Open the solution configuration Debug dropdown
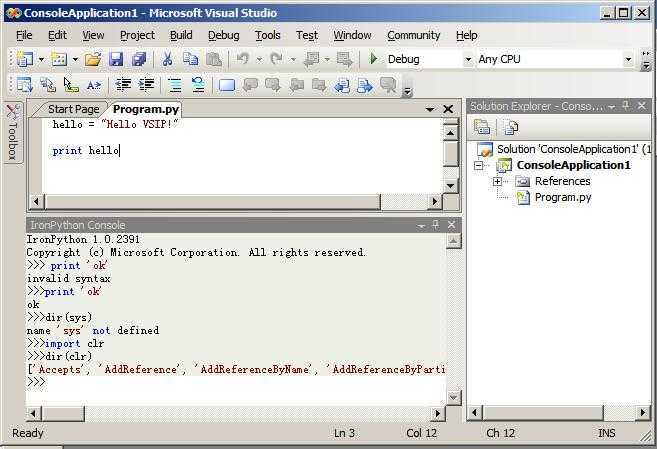This screenshot has height=449, width=657. click(468, 59)
